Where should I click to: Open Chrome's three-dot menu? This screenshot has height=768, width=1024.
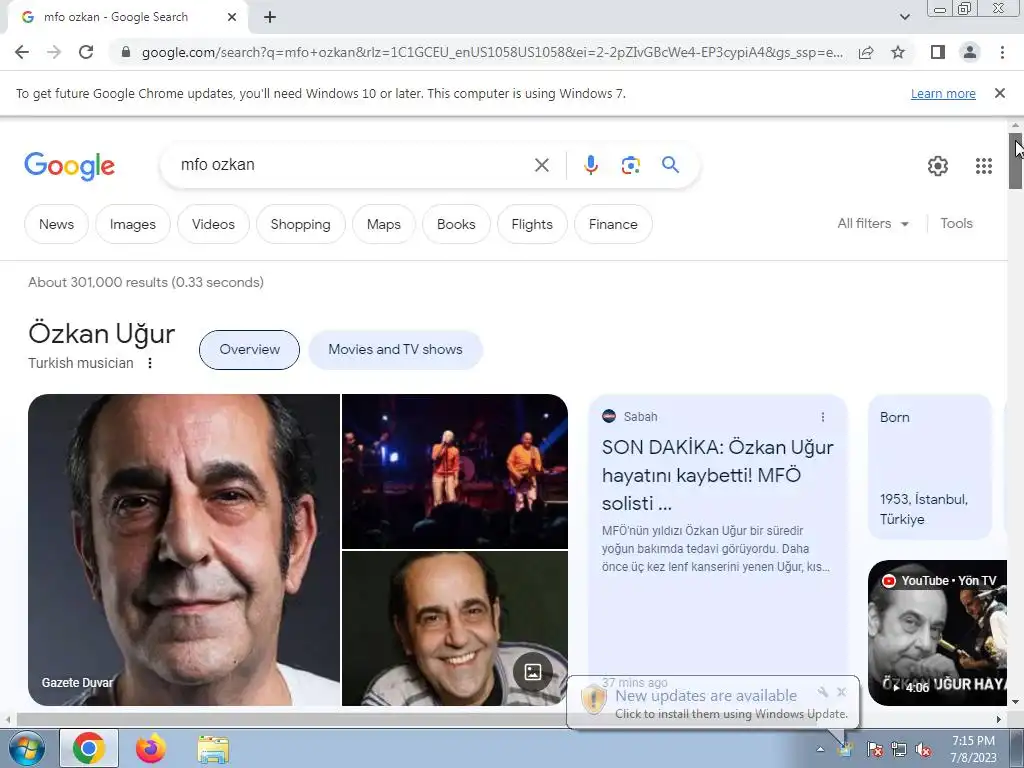pos(1002,52)
